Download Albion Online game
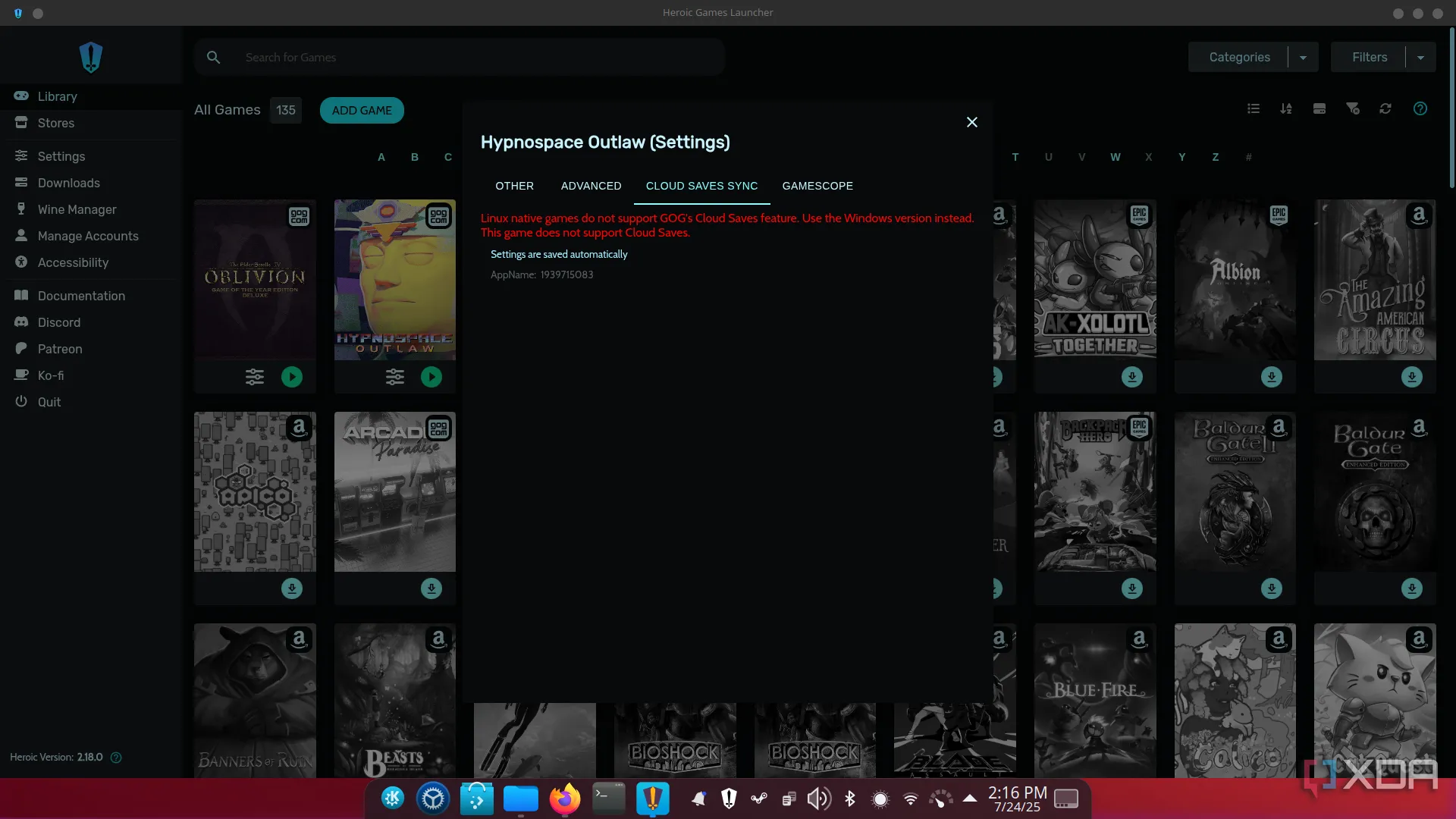This screenshot has width=1456, height=819. pyautogui.click(x=1272, y=377)
